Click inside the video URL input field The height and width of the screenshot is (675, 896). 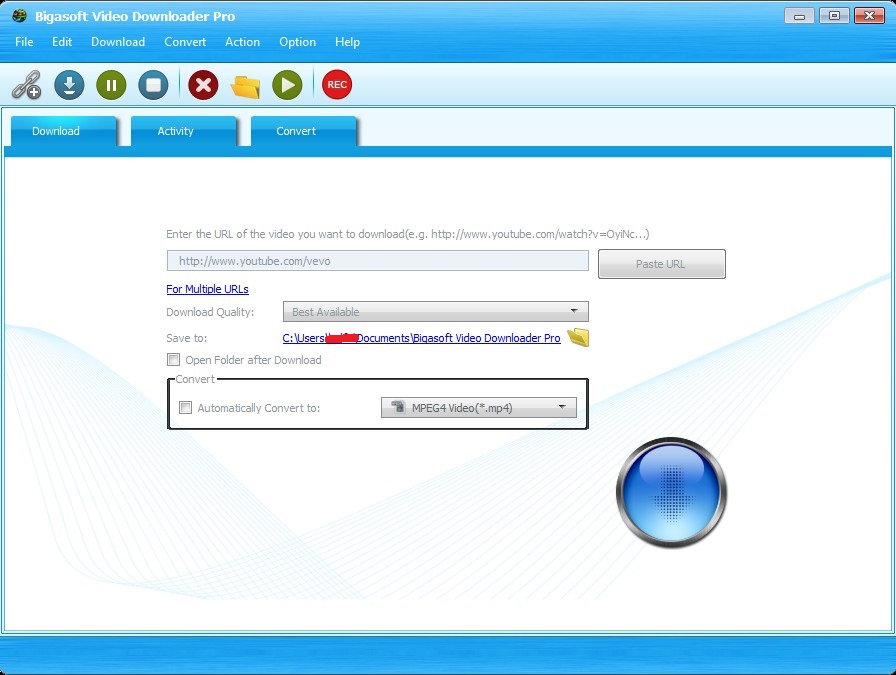pyautogui.click(x=378, y=261)
